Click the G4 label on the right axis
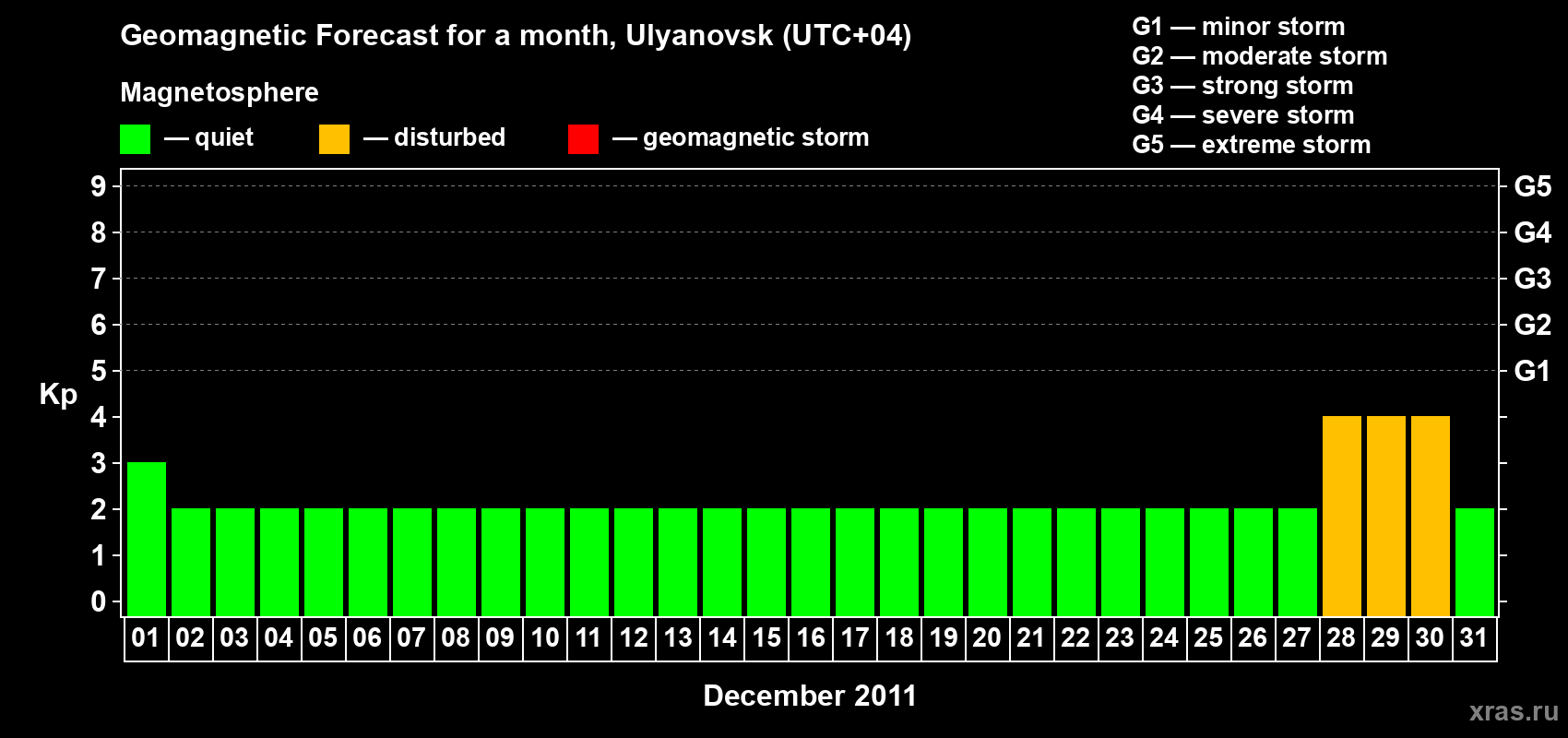The height and width of the screenshot is (738, 1568). pos(1533,232)
